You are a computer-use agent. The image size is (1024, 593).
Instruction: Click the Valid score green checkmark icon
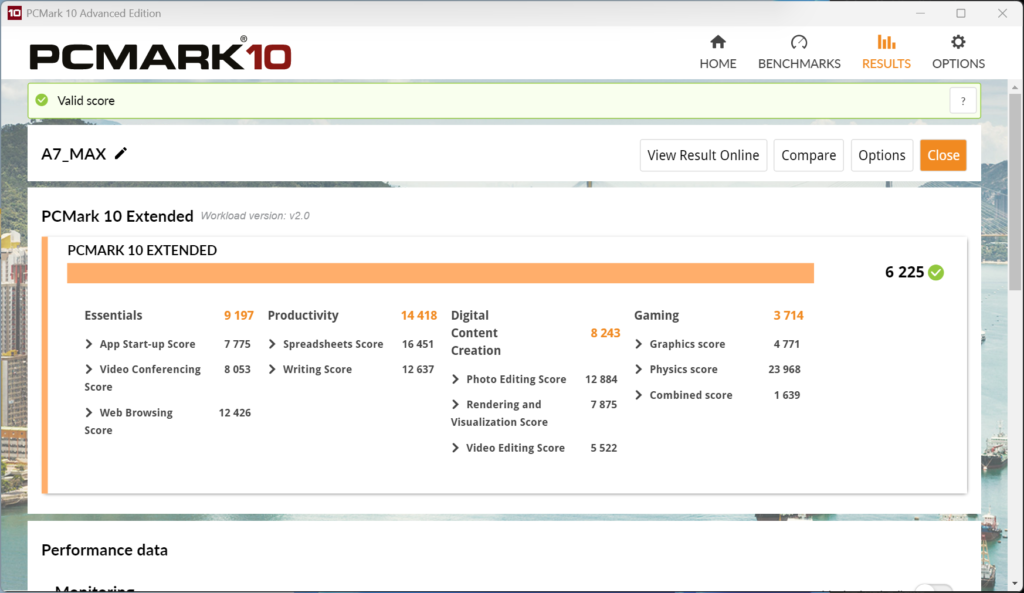click(x=42, y=100)
